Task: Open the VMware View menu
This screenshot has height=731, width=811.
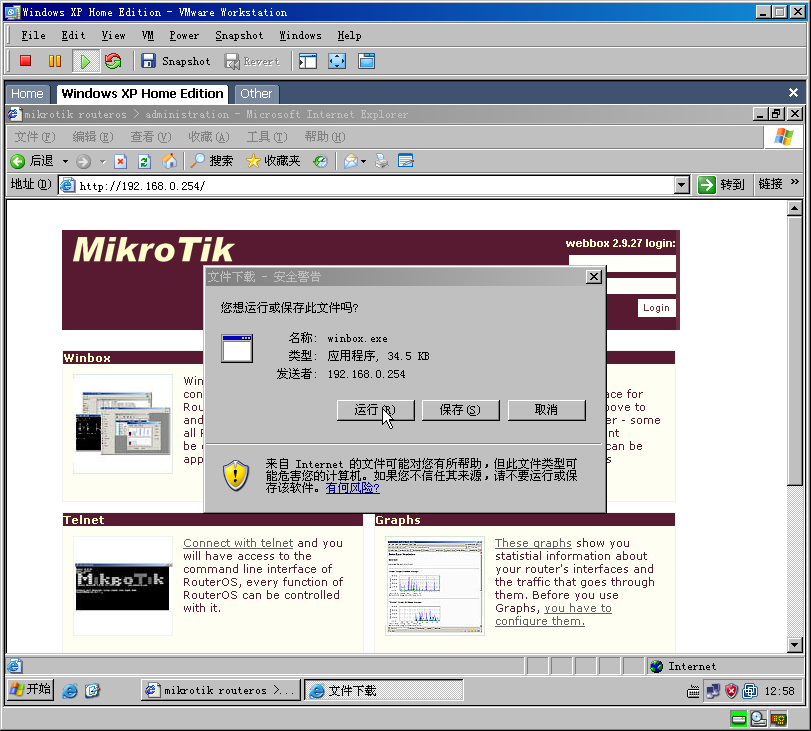Action: click(113, 35)
